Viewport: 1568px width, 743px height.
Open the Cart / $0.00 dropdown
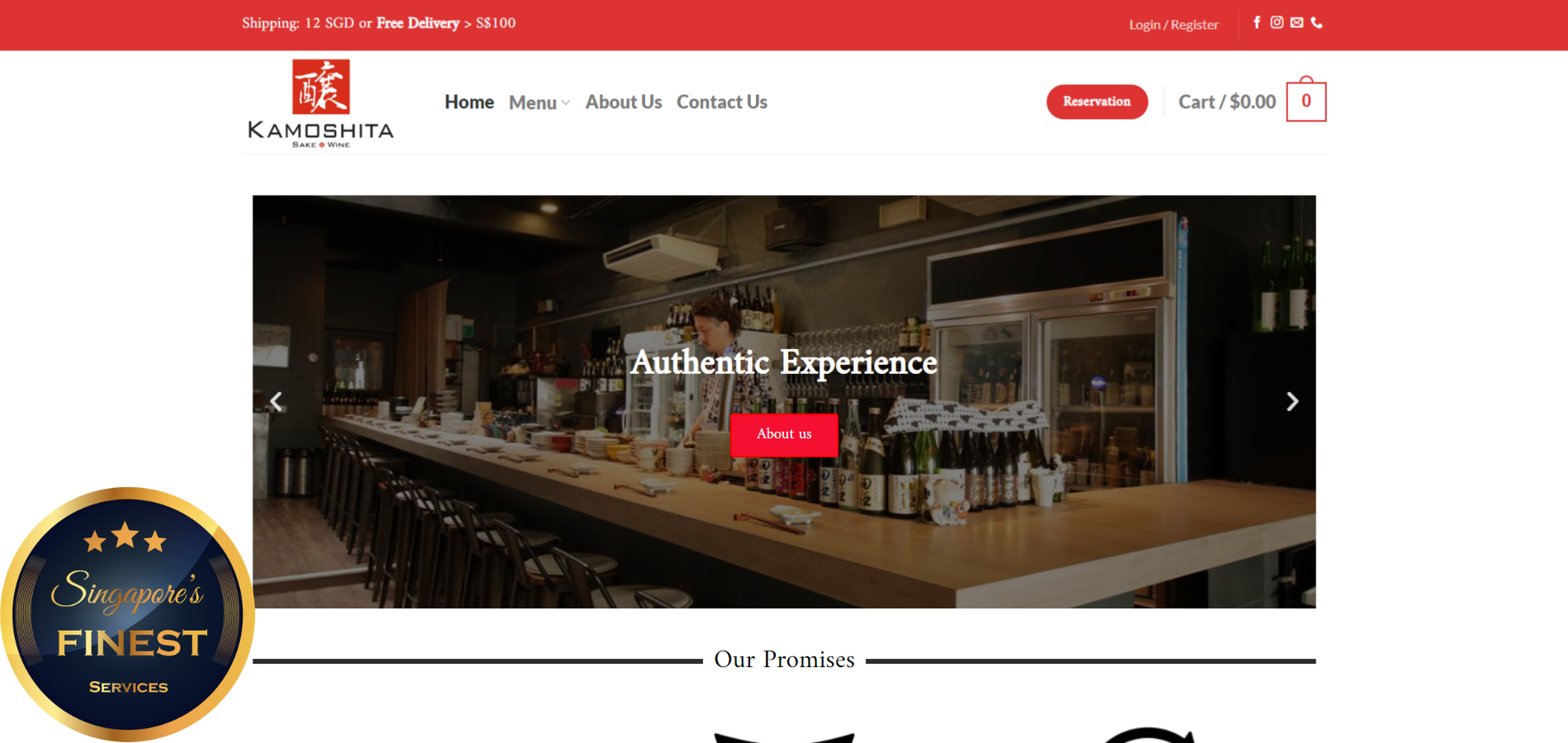tap(1226, 102)
